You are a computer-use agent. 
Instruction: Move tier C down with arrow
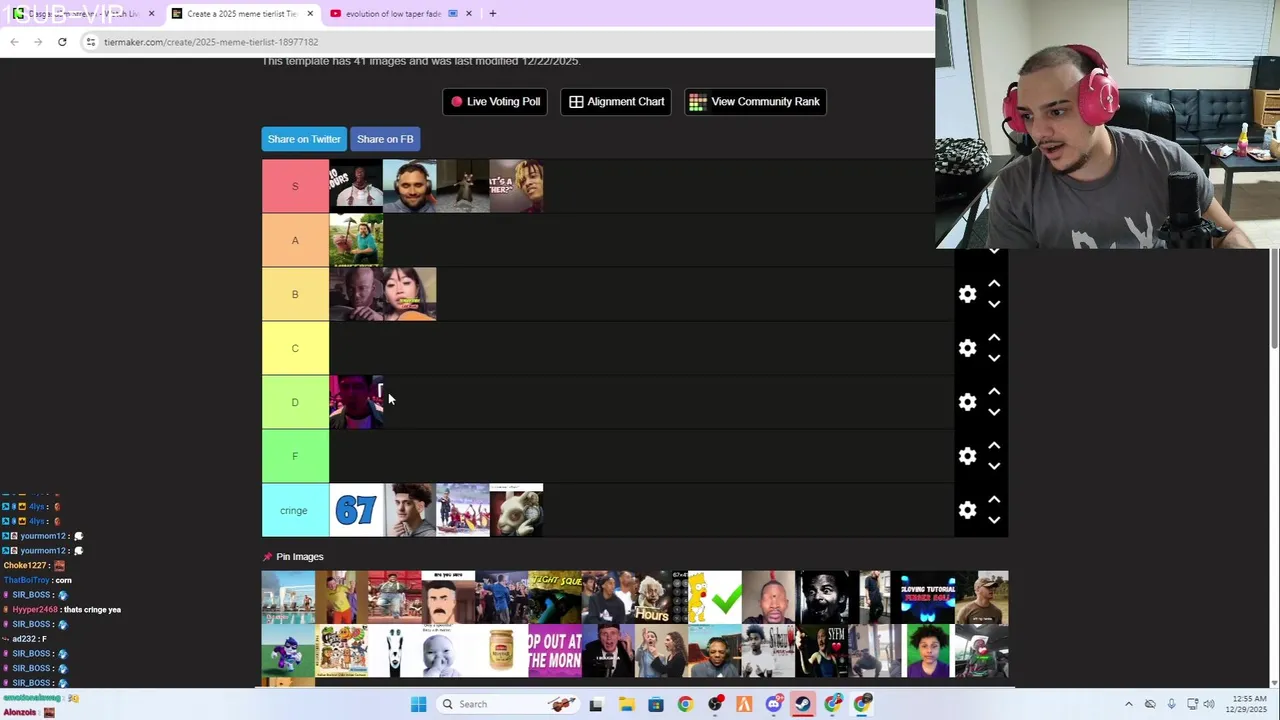(x=994, y=358)
